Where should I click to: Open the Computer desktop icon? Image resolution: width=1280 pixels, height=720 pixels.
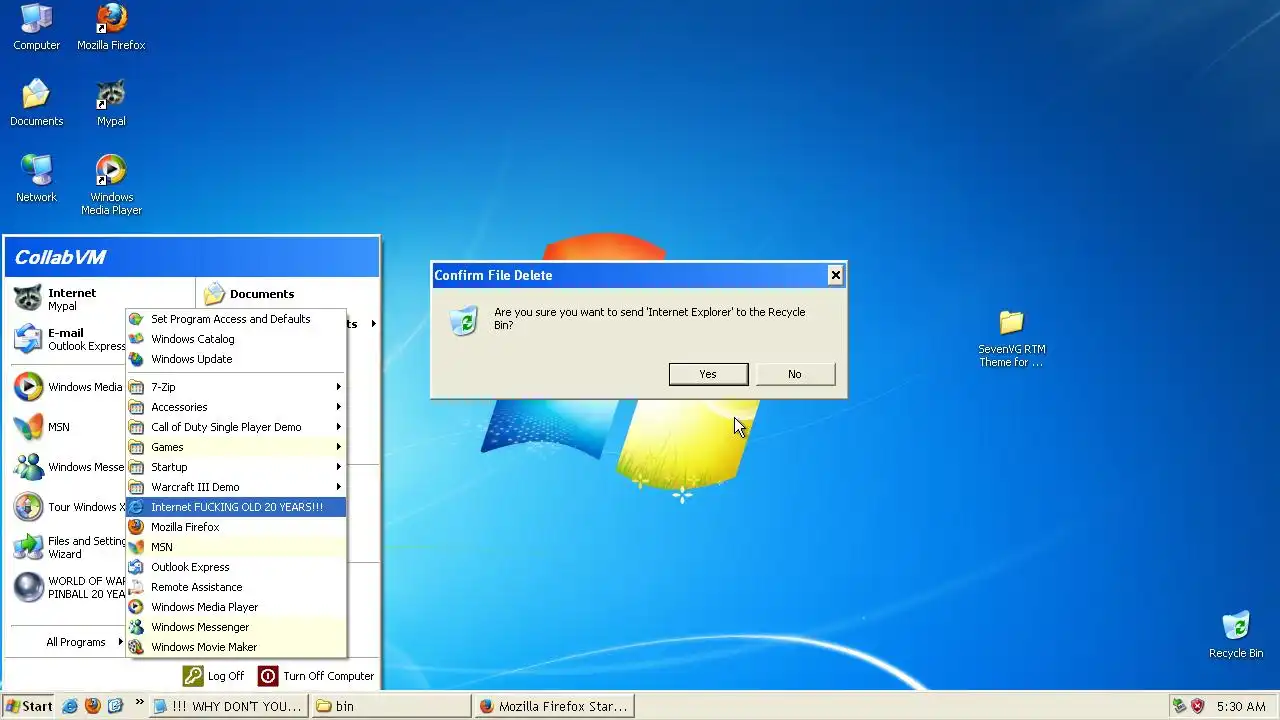pyautogui.click(x=36, y=27)
